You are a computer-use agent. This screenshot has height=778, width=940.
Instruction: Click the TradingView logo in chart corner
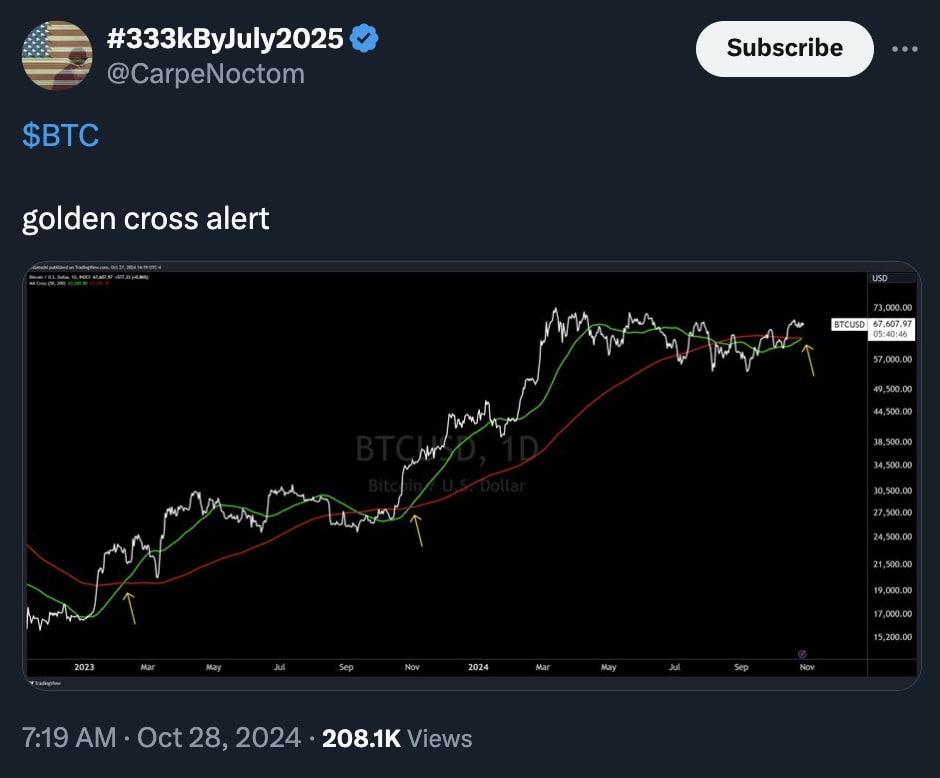[47, 682]
